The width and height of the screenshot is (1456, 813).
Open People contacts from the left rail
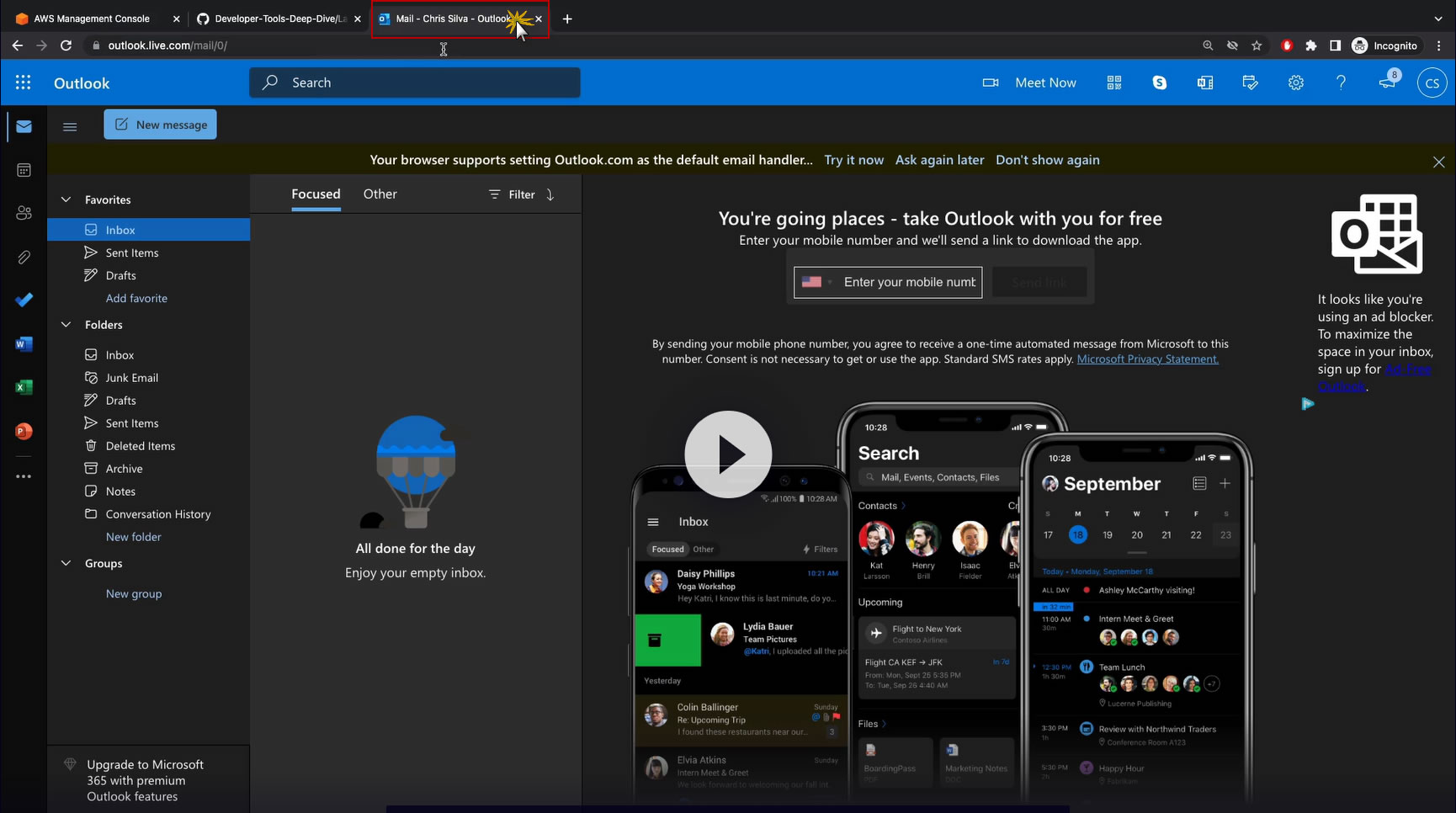click(24, 214)
